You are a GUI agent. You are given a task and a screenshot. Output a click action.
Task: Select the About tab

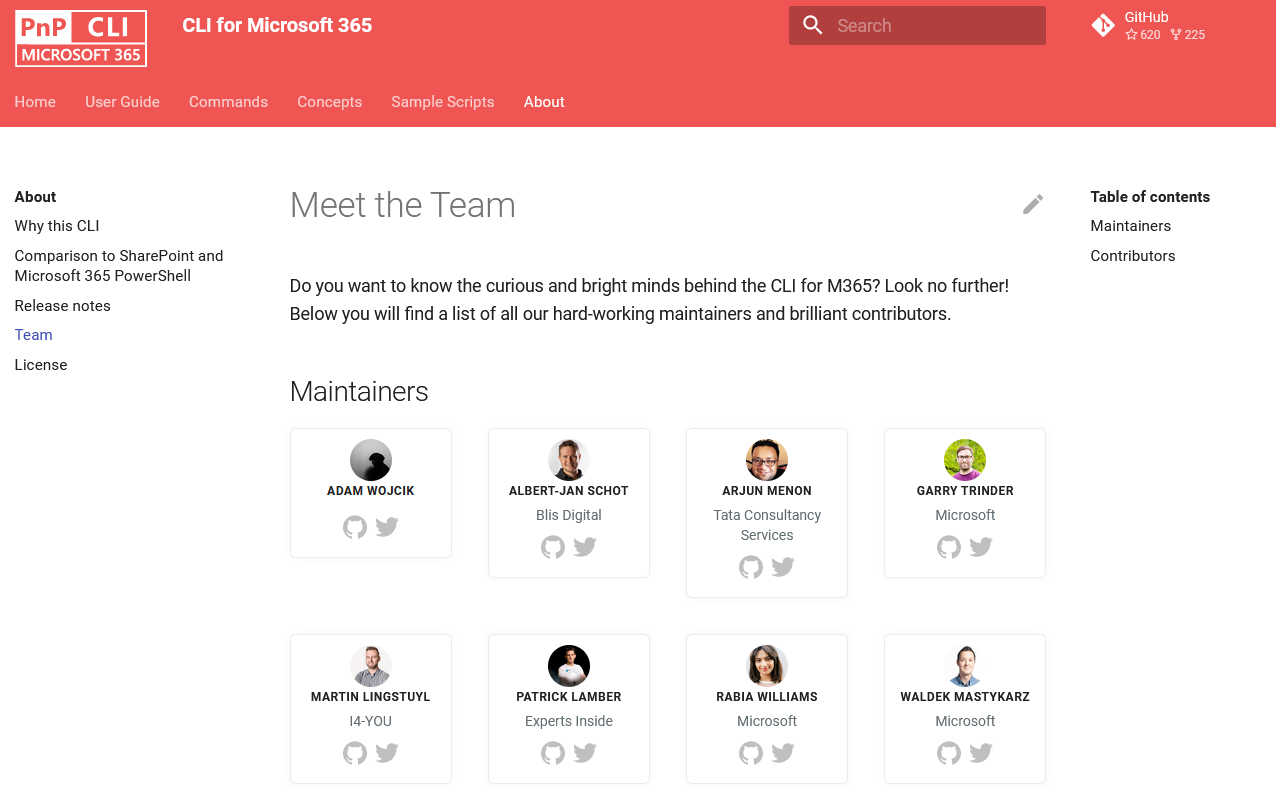(544, 102)
